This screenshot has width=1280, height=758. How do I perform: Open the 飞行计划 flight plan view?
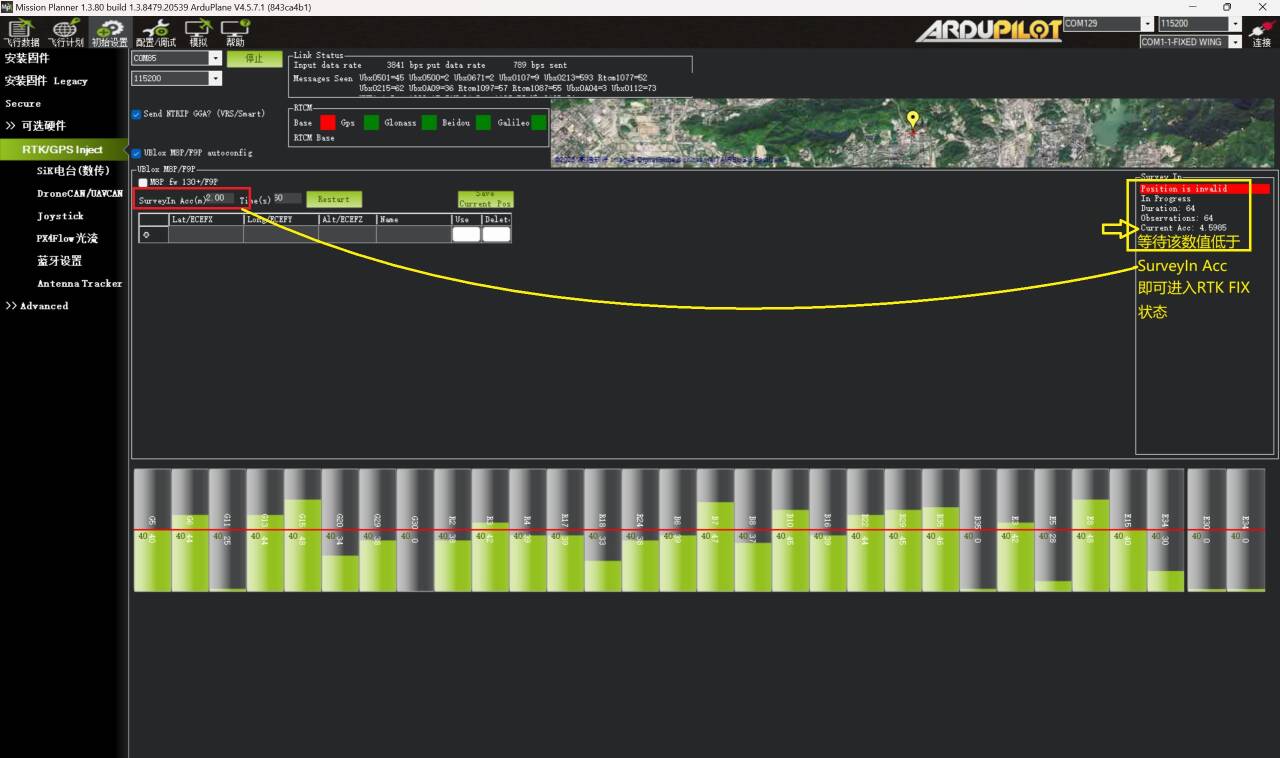(x=66, y=32)
